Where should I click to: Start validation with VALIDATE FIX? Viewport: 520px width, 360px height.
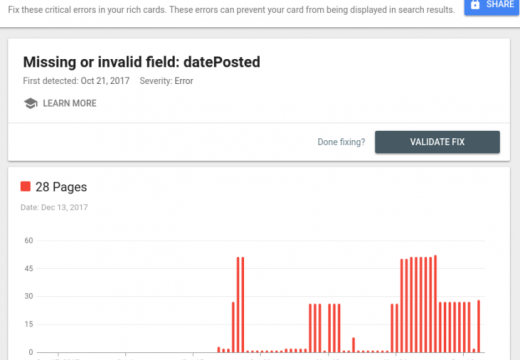click(437, 142)
